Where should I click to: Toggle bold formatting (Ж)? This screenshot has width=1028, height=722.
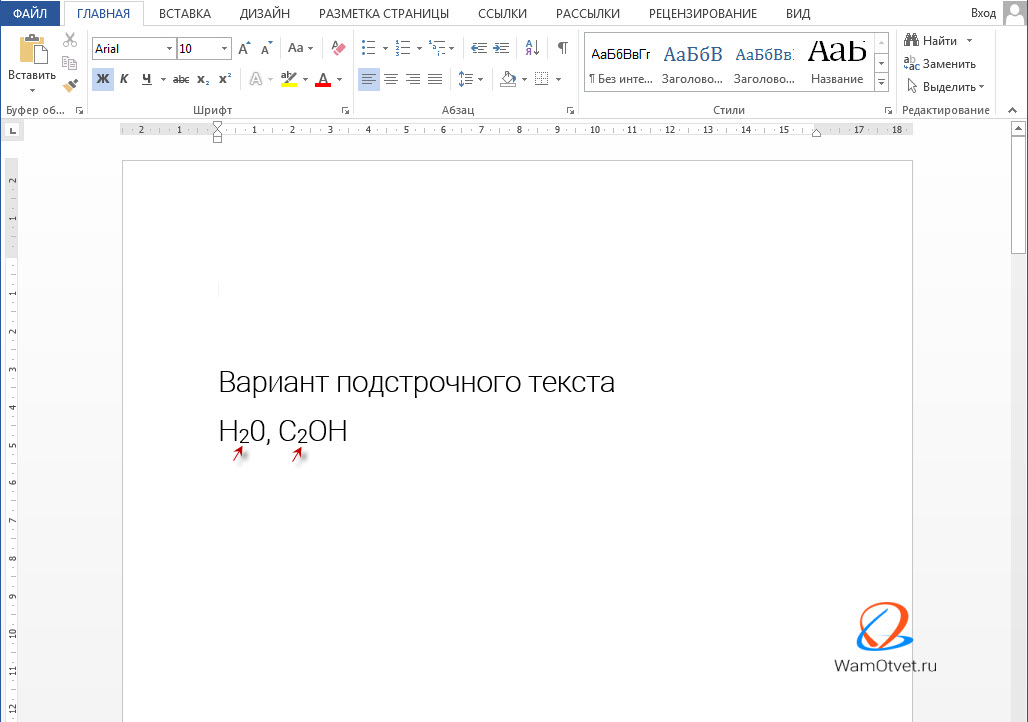point(102,79)
